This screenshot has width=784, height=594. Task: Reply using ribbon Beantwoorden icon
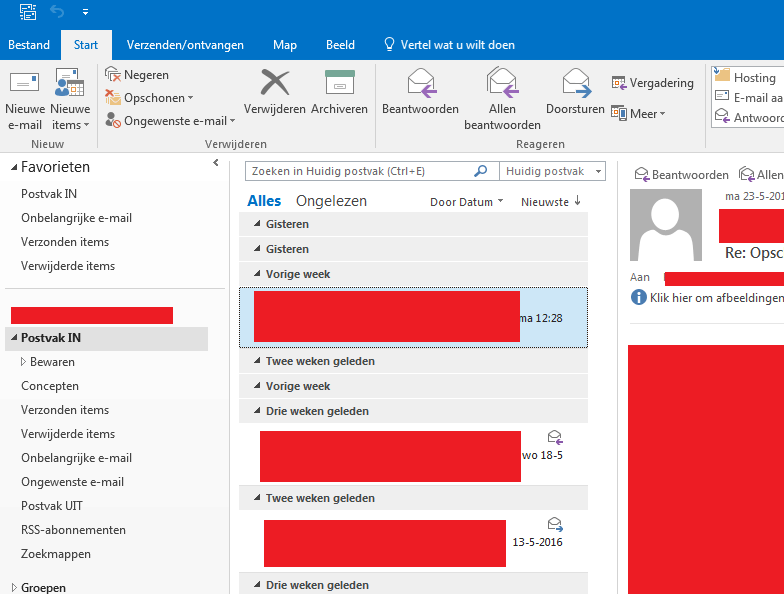[x=421, y=84]
